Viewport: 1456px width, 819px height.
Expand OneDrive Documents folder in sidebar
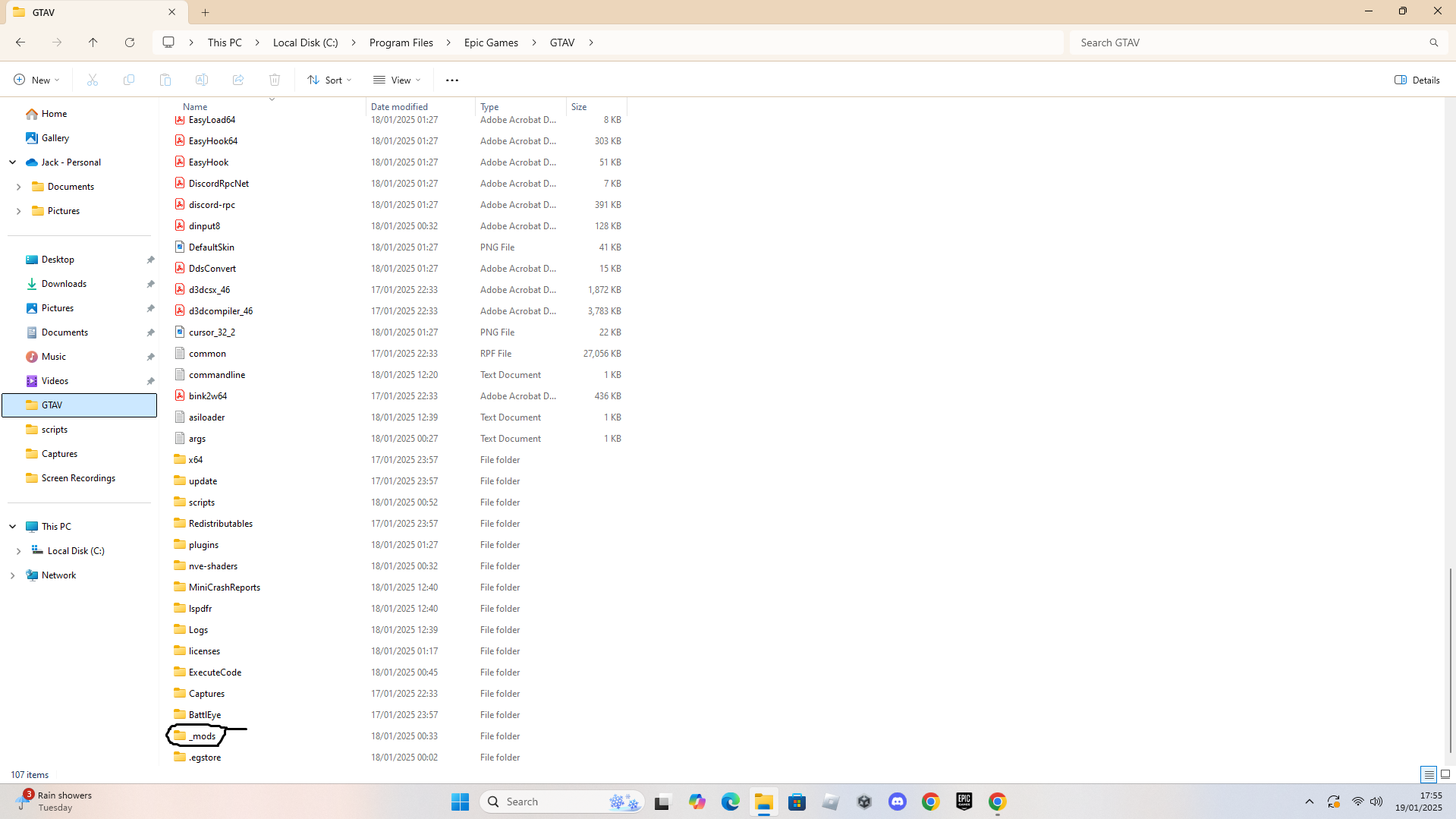19,187
